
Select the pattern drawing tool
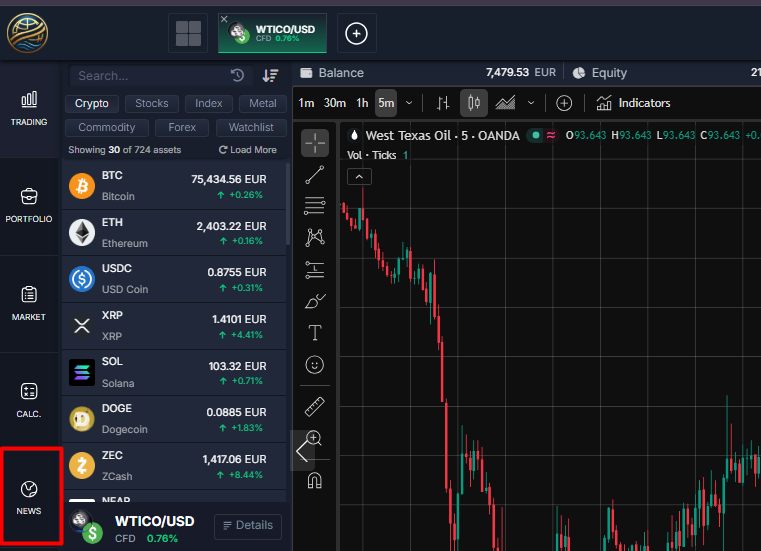point(315,237)
